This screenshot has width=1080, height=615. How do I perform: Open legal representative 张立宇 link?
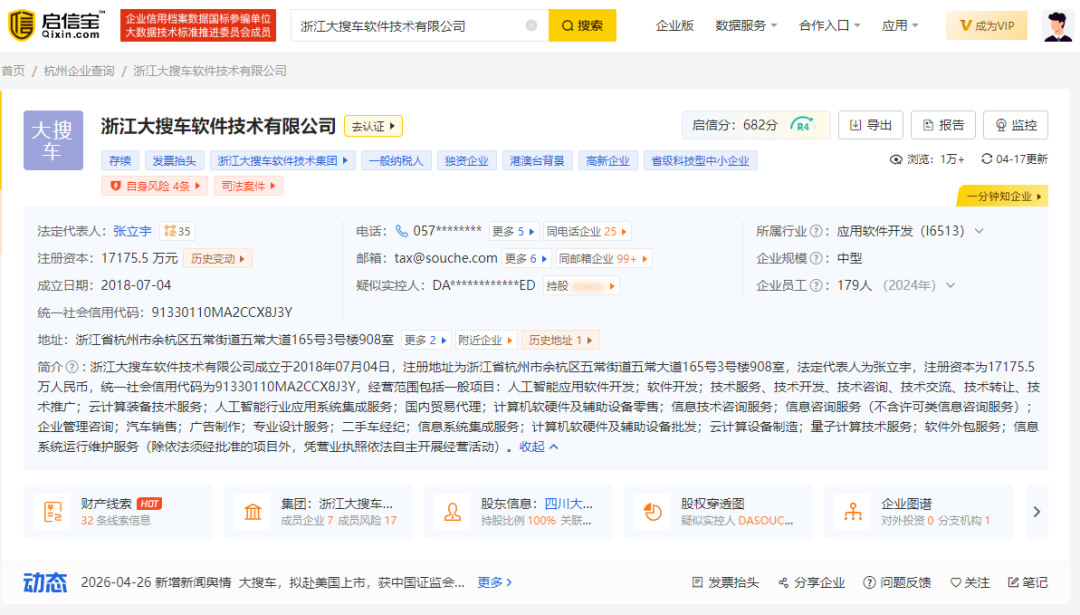pos(132,231)
